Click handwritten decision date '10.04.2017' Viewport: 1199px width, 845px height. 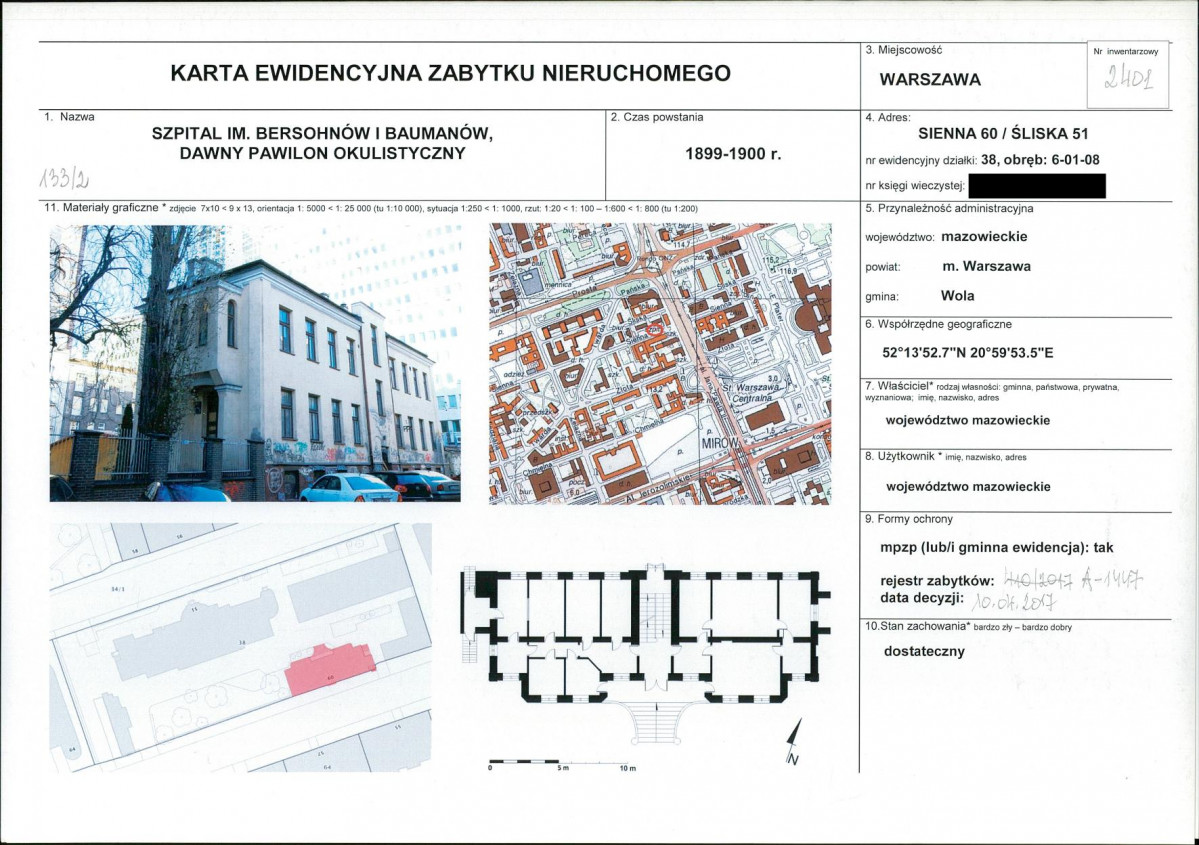point(1013,603)
